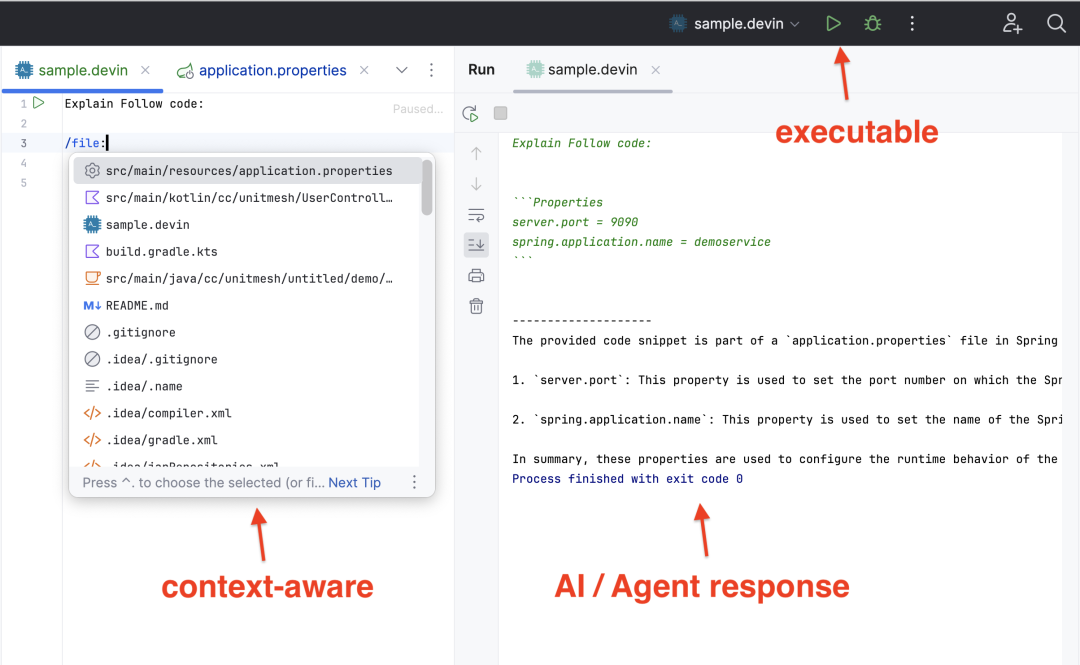This screenshot has height=665, width=1080.
Task: Toggle soft-wrap in the Run console
Action: point(476,215)
